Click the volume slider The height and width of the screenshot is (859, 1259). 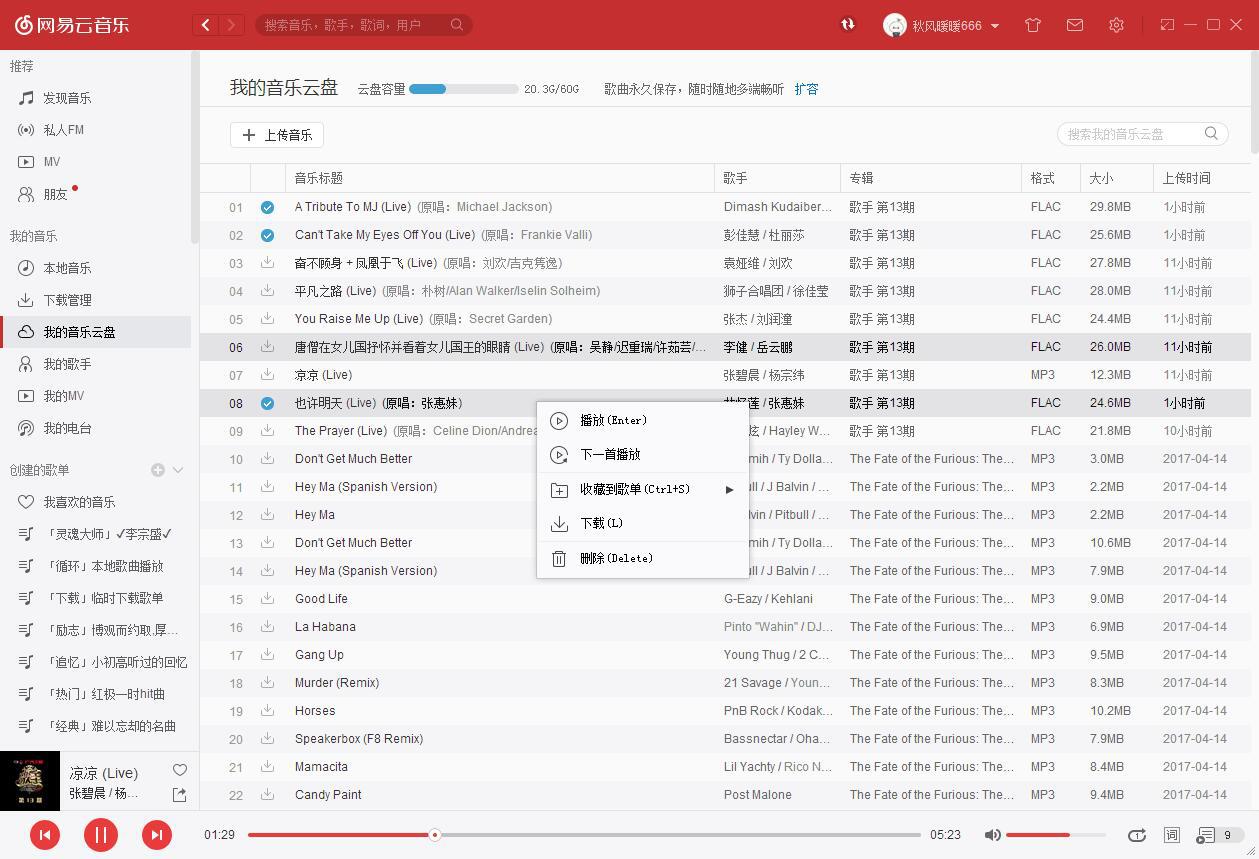coord(1056,835)
